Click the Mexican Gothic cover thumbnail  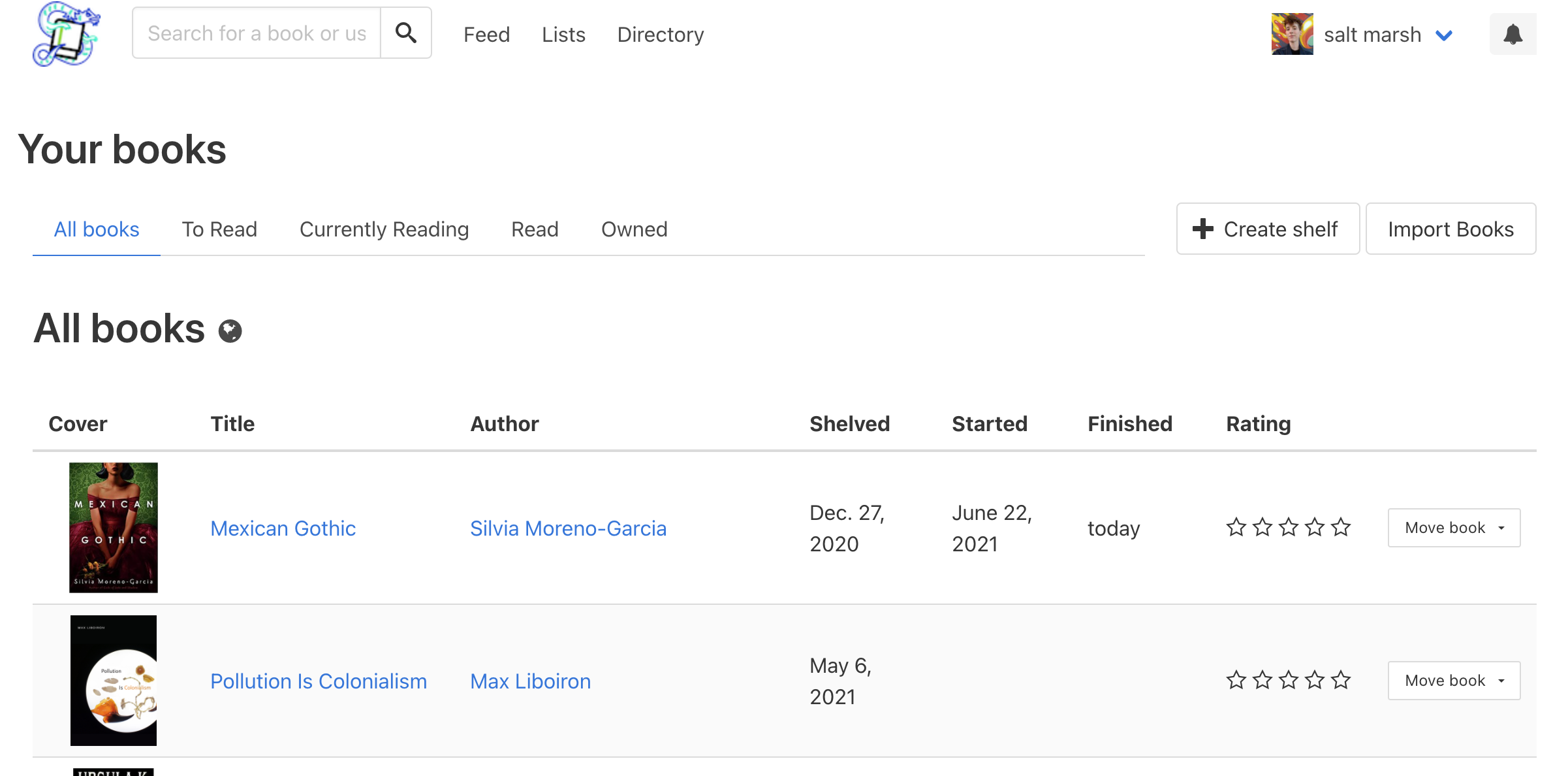point(113,527)
